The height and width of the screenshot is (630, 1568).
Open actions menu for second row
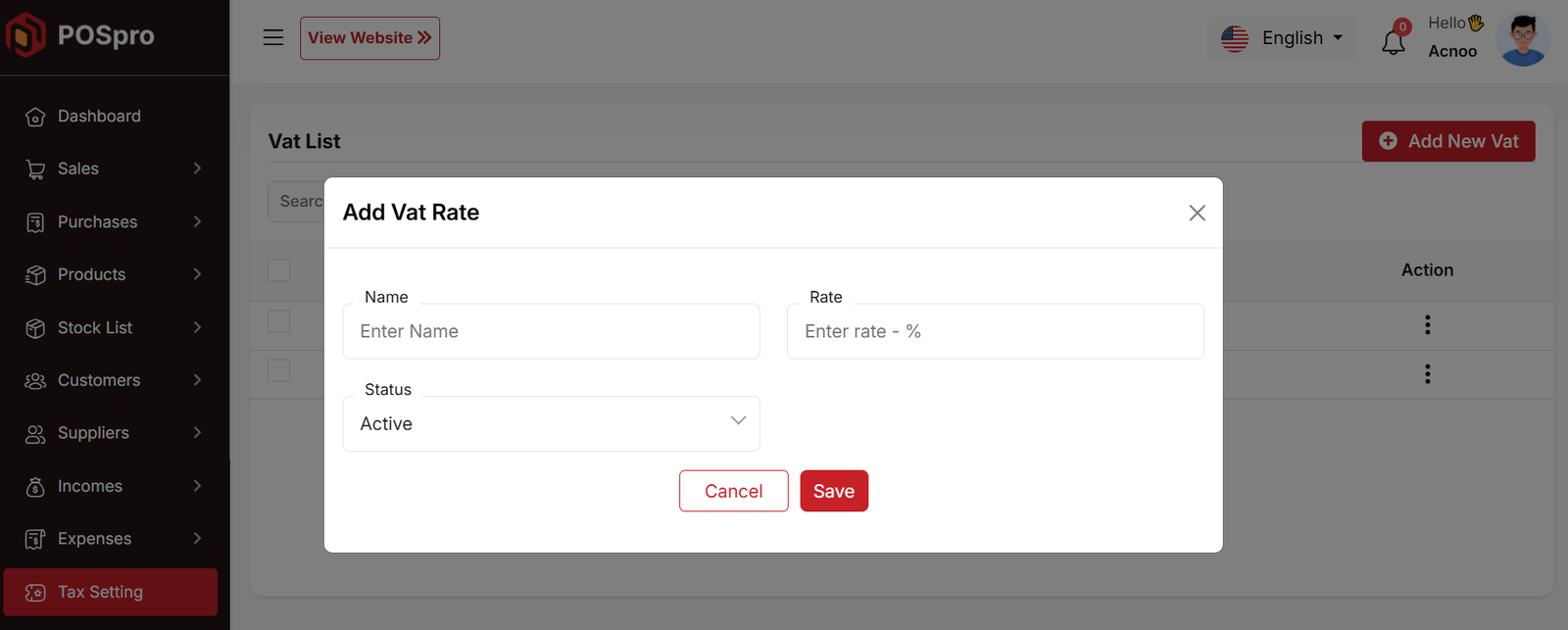coord(1427,373)
